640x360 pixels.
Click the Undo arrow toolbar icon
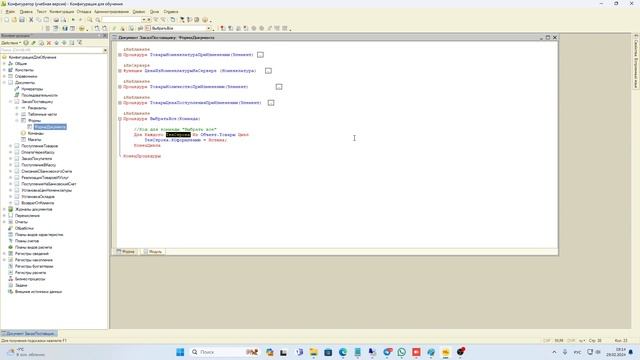pyautogui.click(x=73, y=20)
